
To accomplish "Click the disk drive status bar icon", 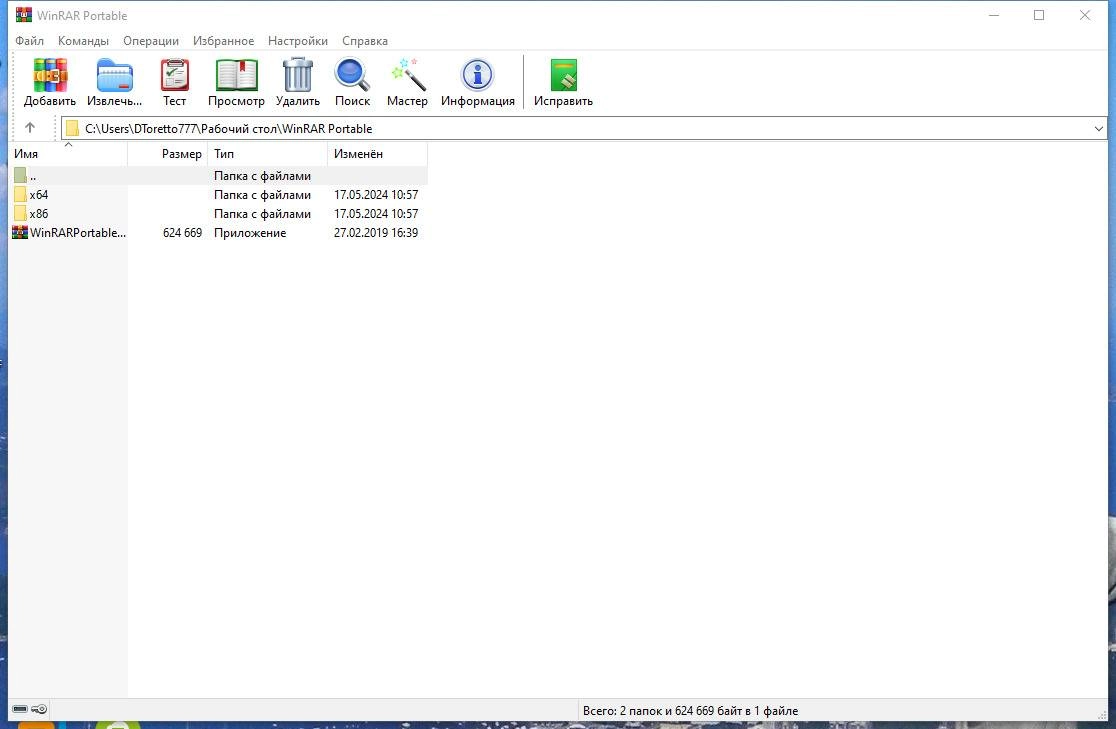I will [20, 709].
